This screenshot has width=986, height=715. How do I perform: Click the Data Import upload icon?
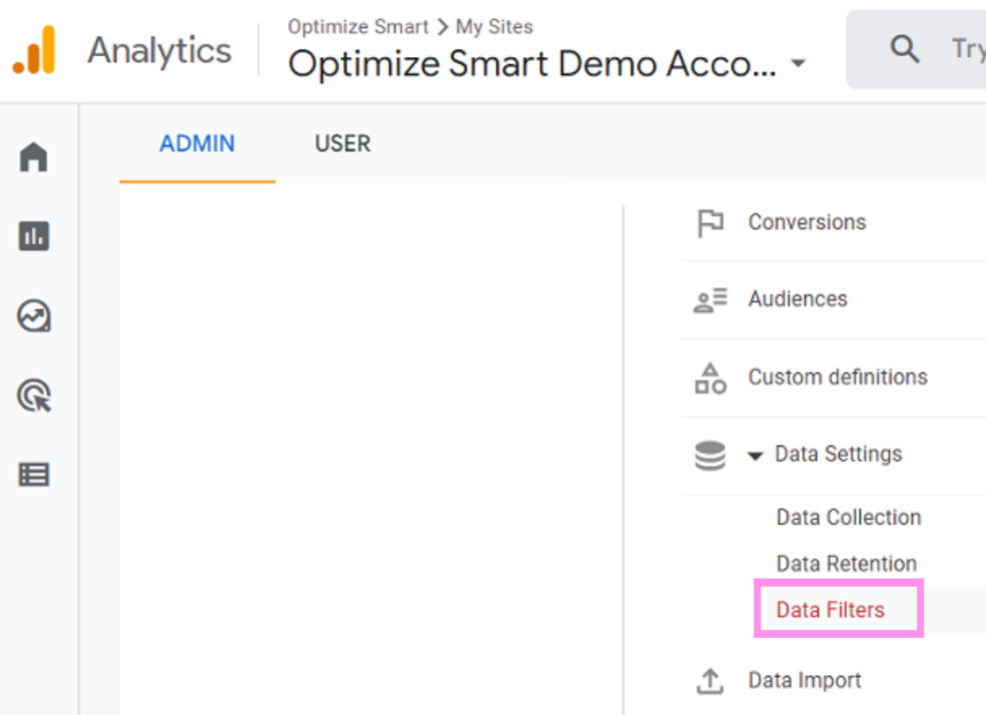tap(710, 681)
